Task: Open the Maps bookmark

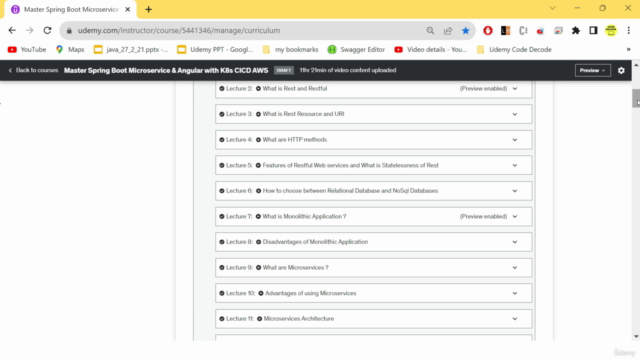Action: (70, 49)
